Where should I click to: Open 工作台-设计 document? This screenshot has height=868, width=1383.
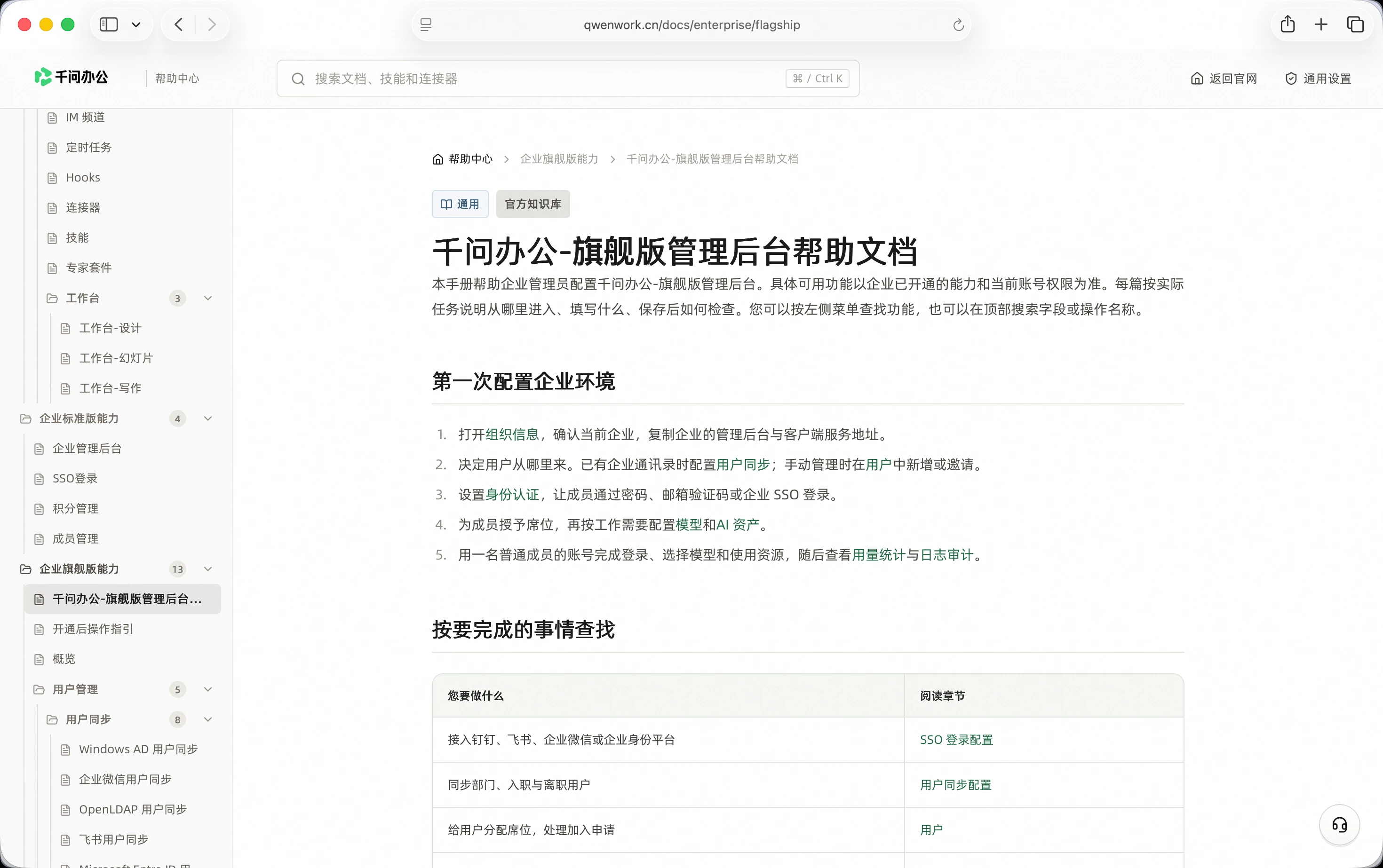pyautogui.click(x=110, y=328)
